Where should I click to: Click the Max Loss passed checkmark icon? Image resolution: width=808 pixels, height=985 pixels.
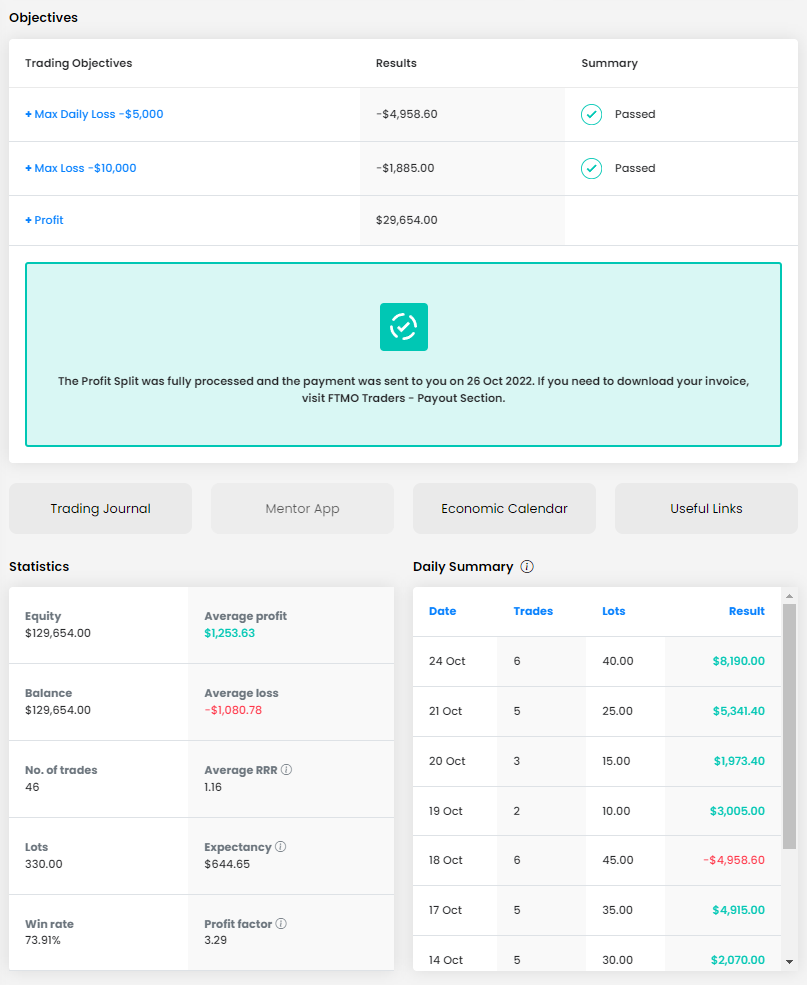tap(591, 168)
